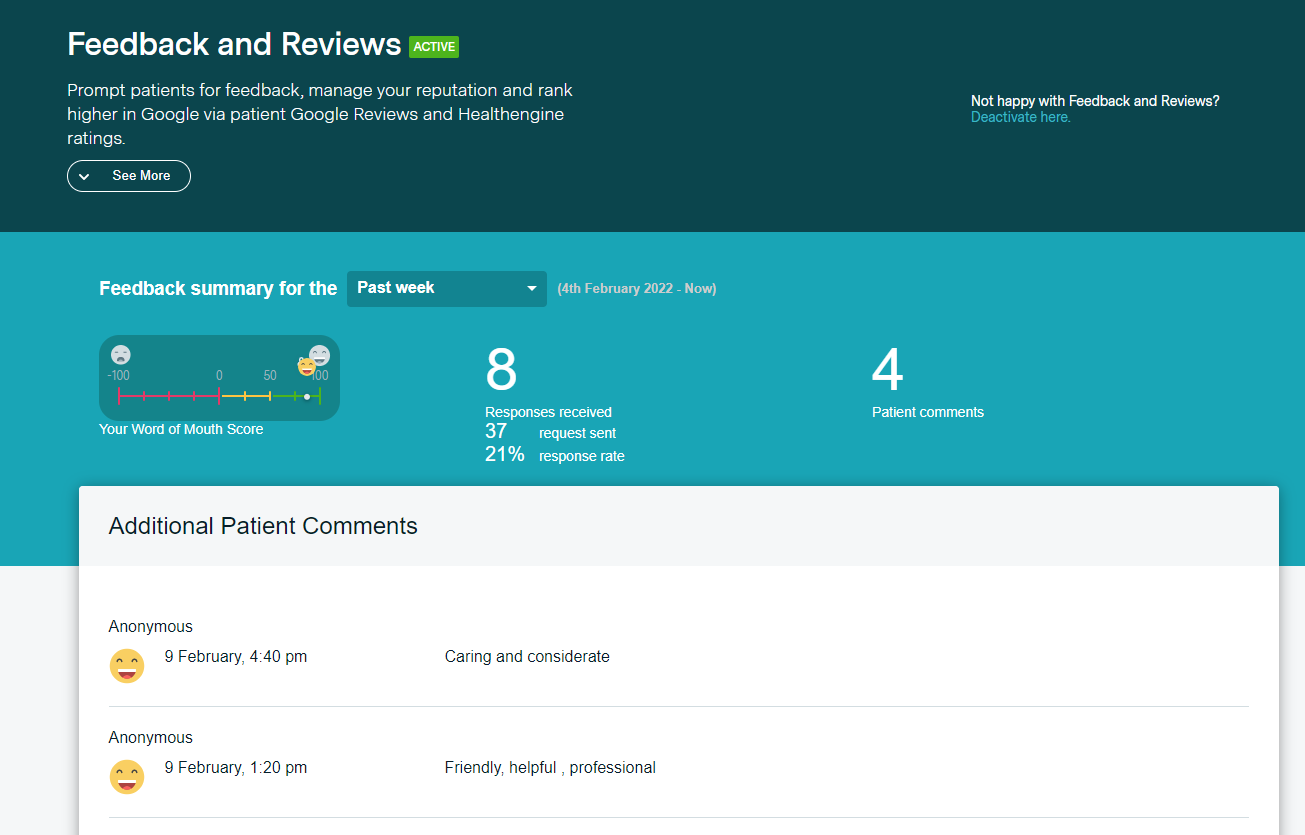Open the Past week period dropdown

[x=446, y=288]
